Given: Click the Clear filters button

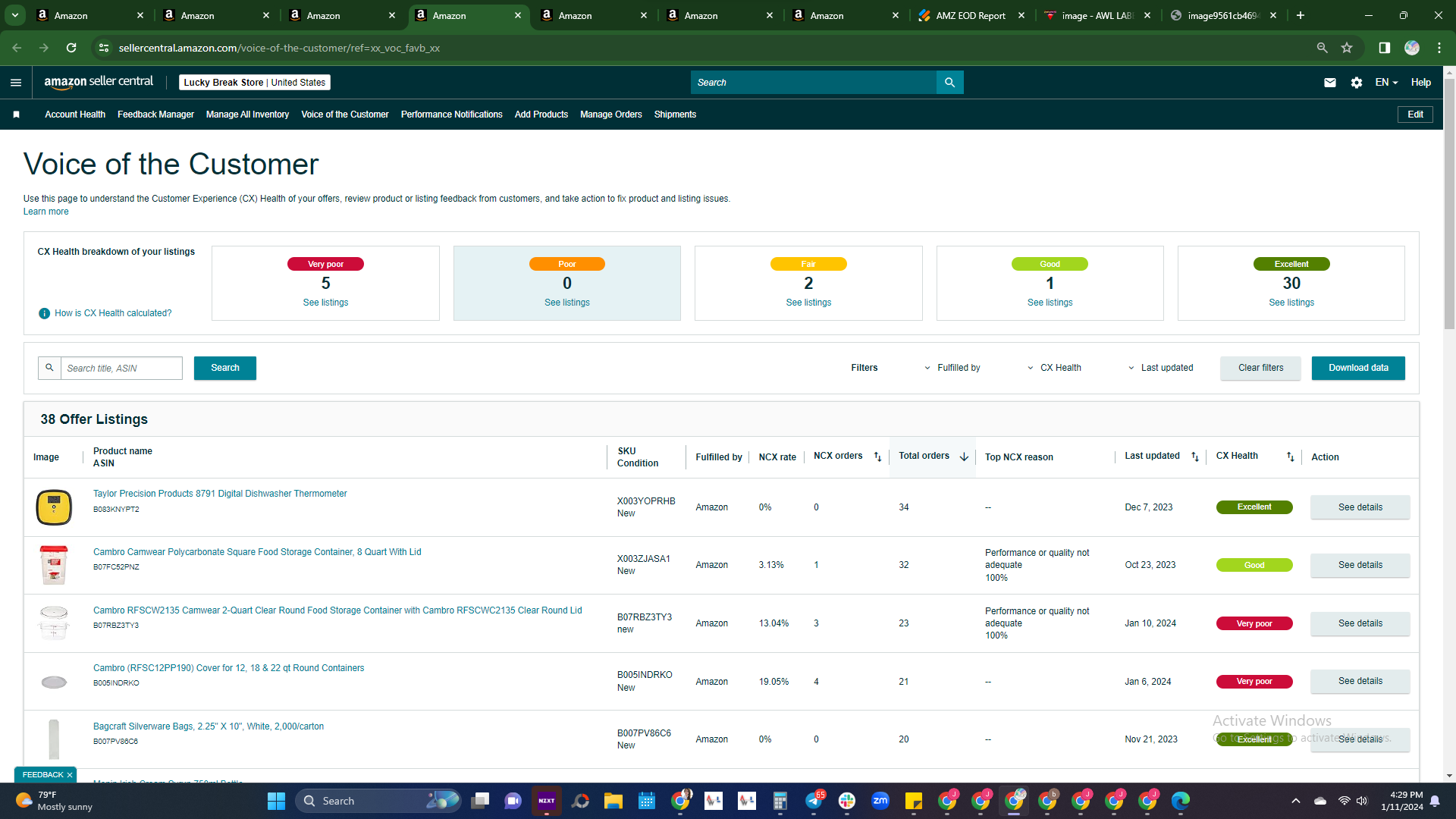Looking at the screenshot, I should point(1260,368).
